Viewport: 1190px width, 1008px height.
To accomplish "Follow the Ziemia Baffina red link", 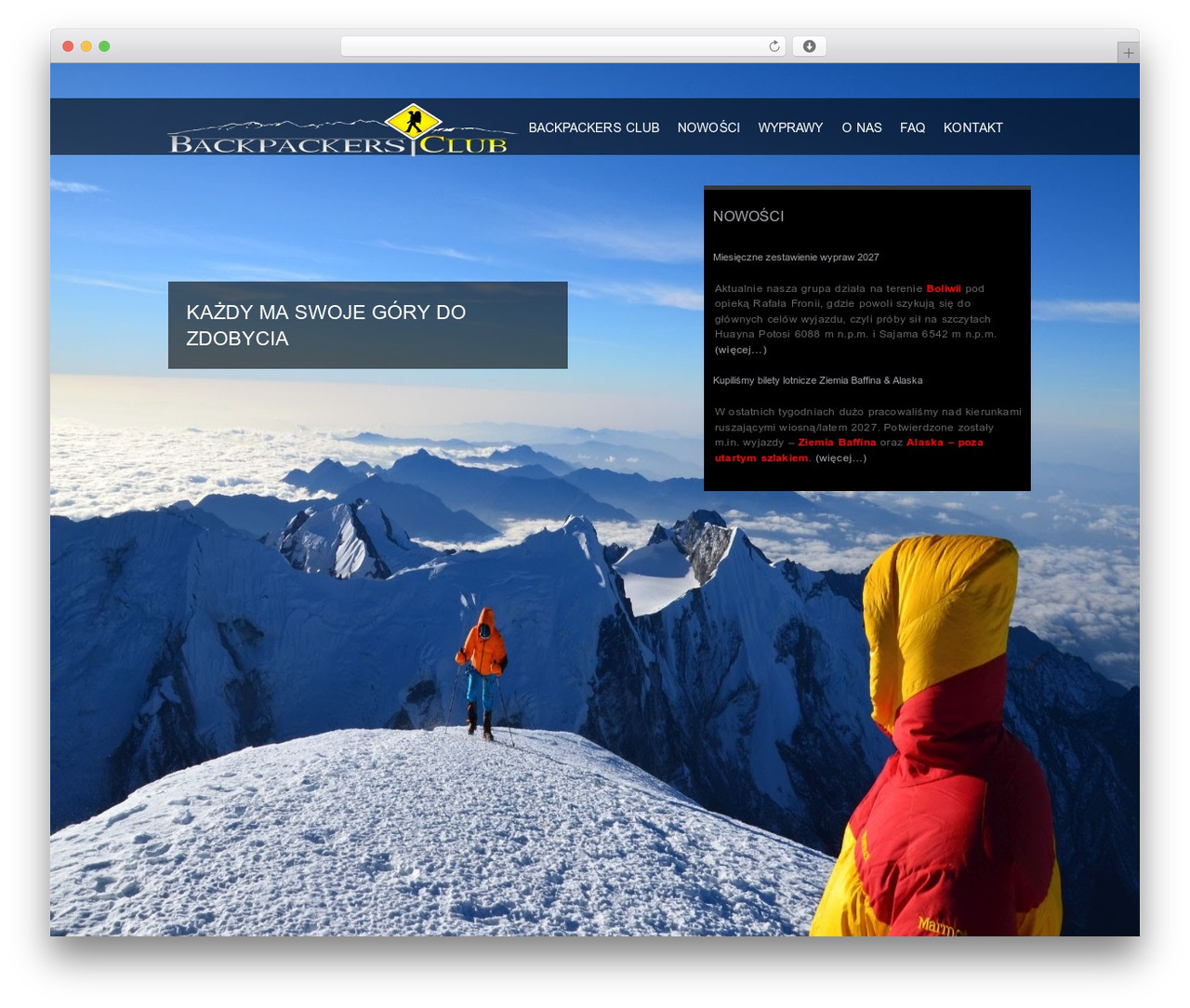I will (837, 443).
